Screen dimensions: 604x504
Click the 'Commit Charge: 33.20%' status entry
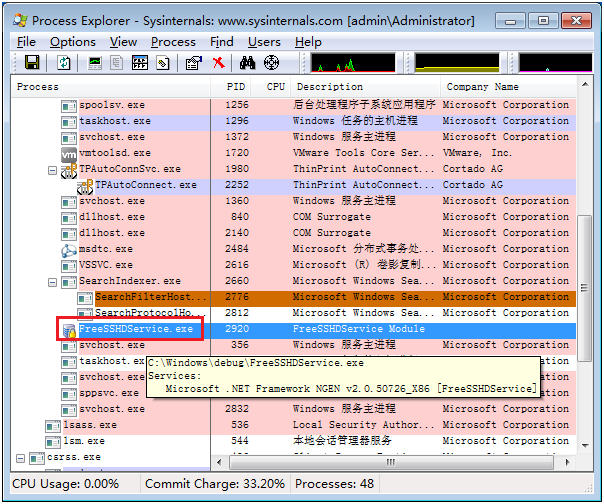215,484
